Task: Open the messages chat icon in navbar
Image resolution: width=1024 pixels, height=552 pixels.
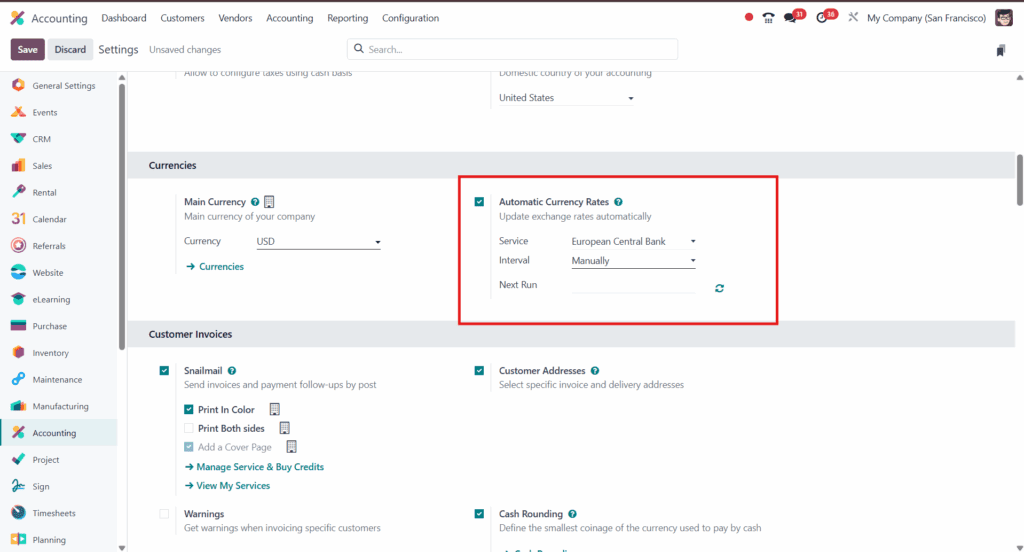Action: tap(791, 18)
